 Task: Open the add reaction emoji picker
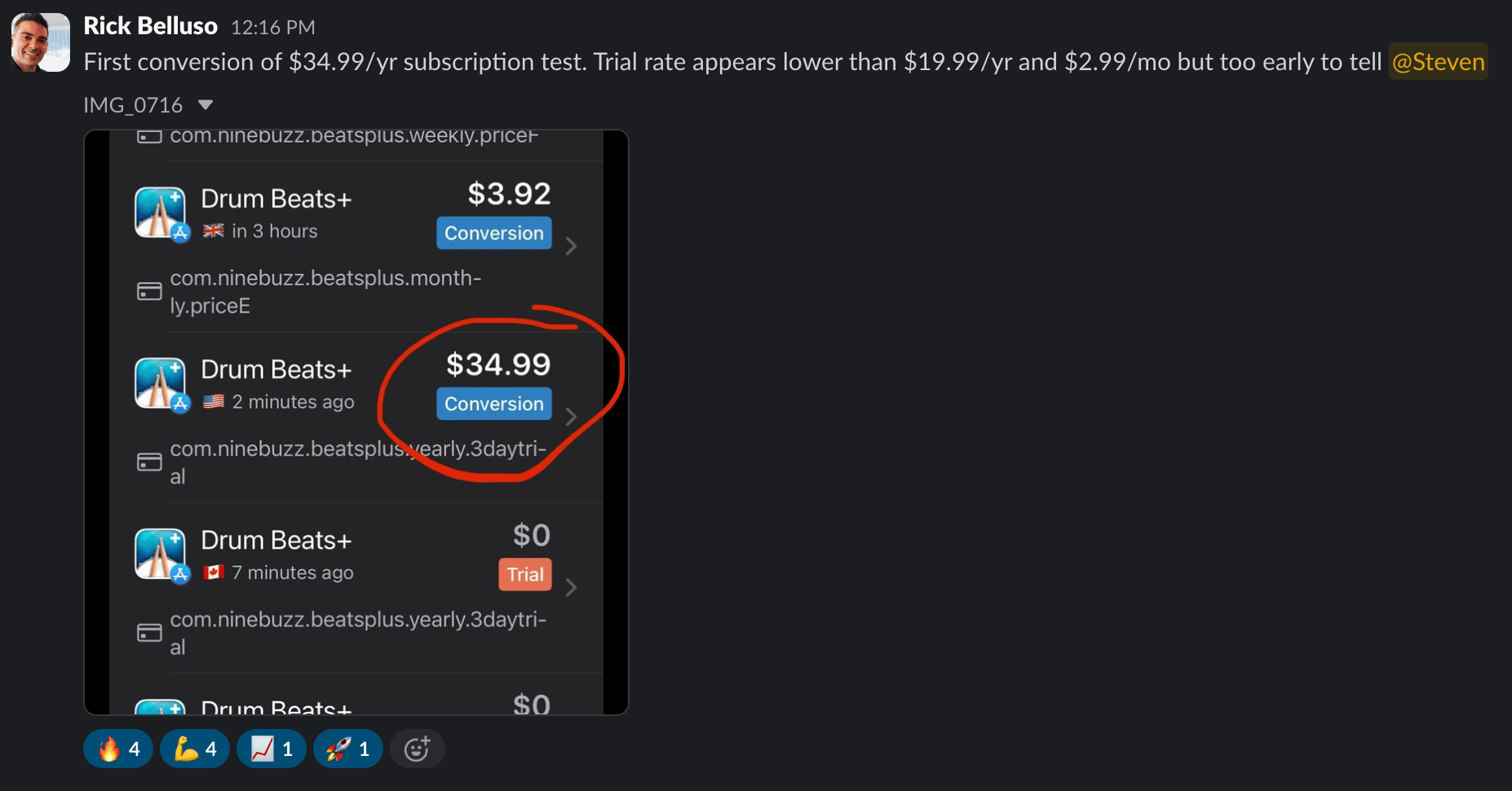417,749
